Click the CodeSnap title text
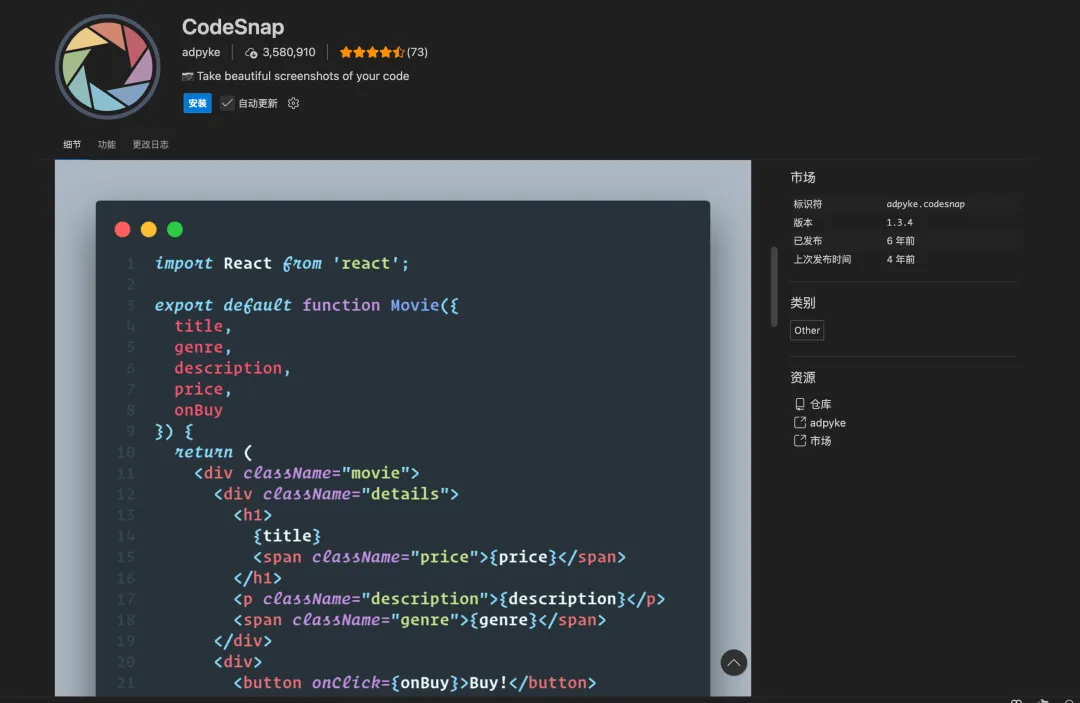 tap(233, 27)
